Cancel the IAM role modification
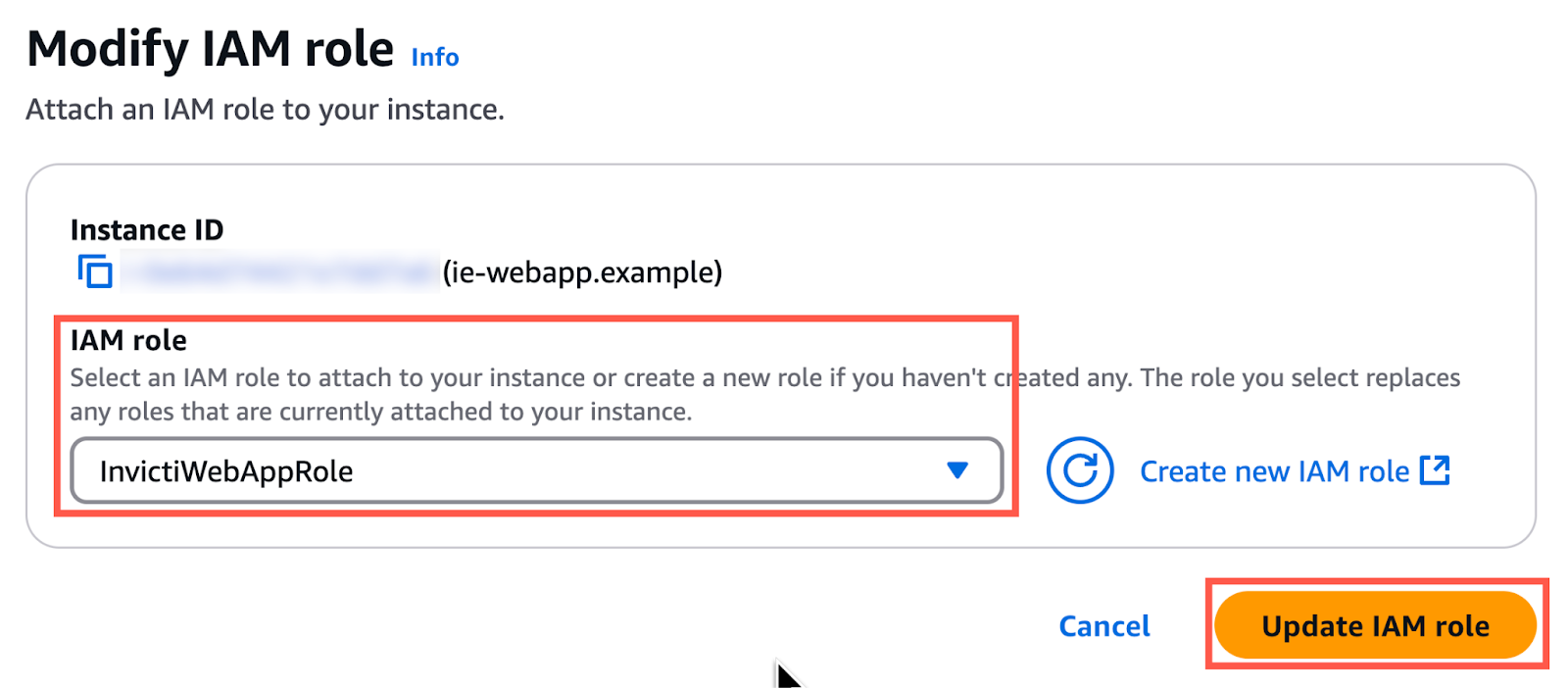The width and height of the screenshot is (1568, 688). click(x=1104, y=626)
